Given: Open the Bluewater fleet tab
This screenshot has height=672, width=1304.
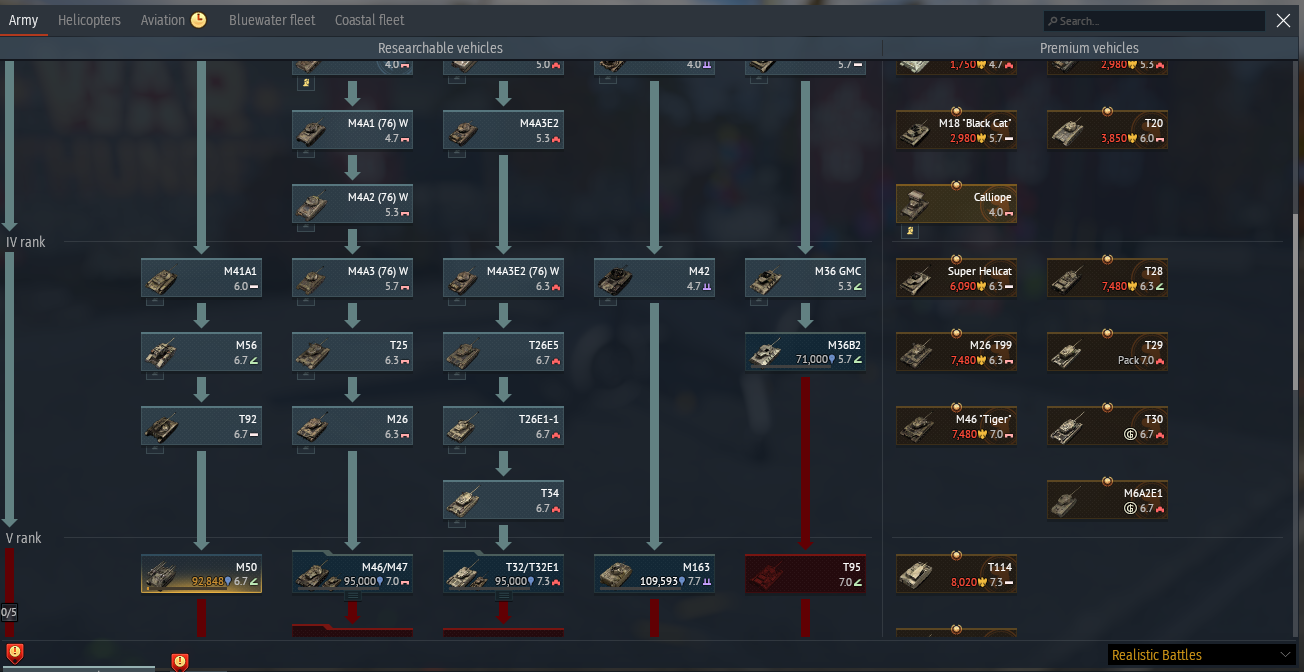Looking at the screenshot, I should tap(272, 20).
